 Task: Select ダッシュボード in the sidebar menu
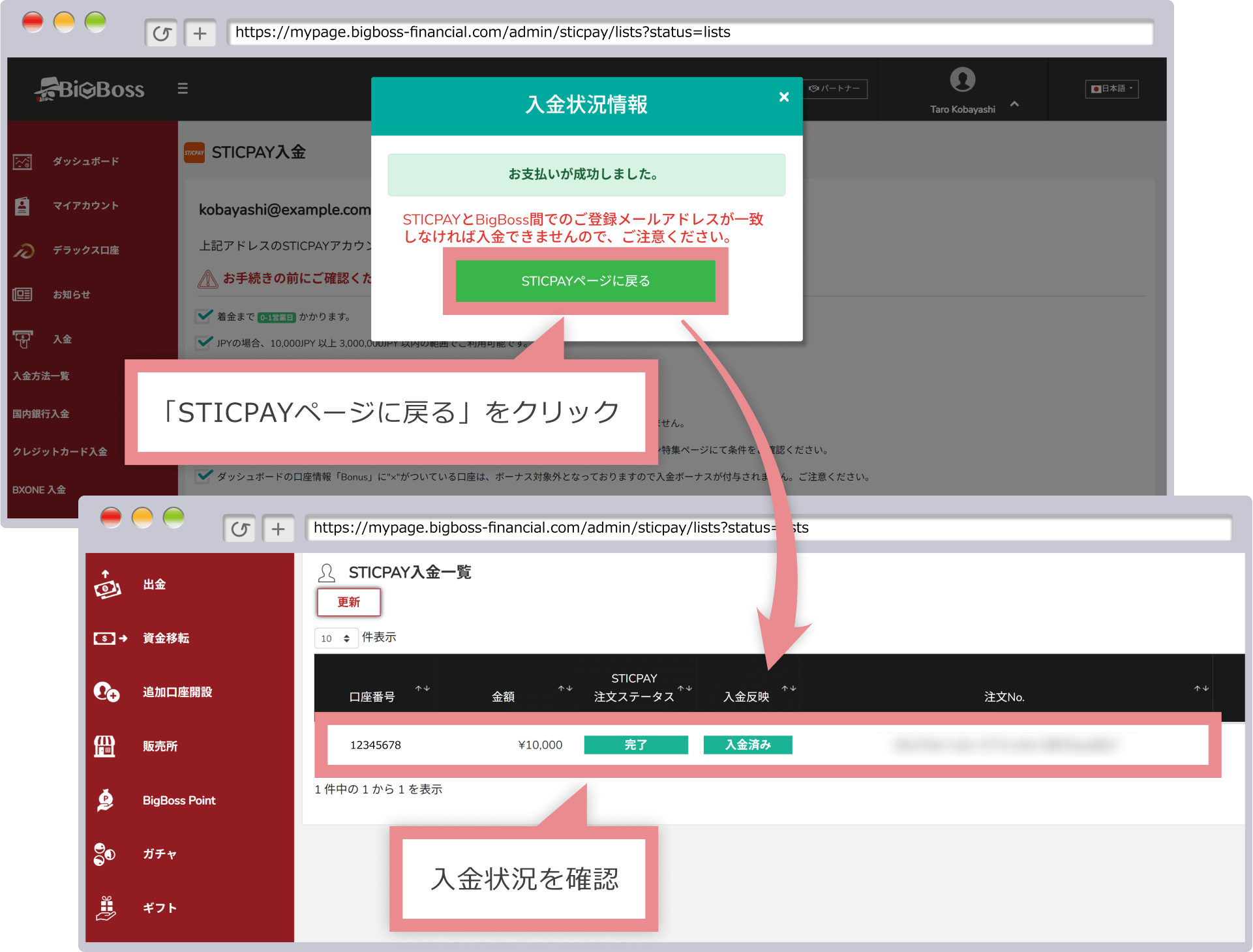(x=85, y=161)
